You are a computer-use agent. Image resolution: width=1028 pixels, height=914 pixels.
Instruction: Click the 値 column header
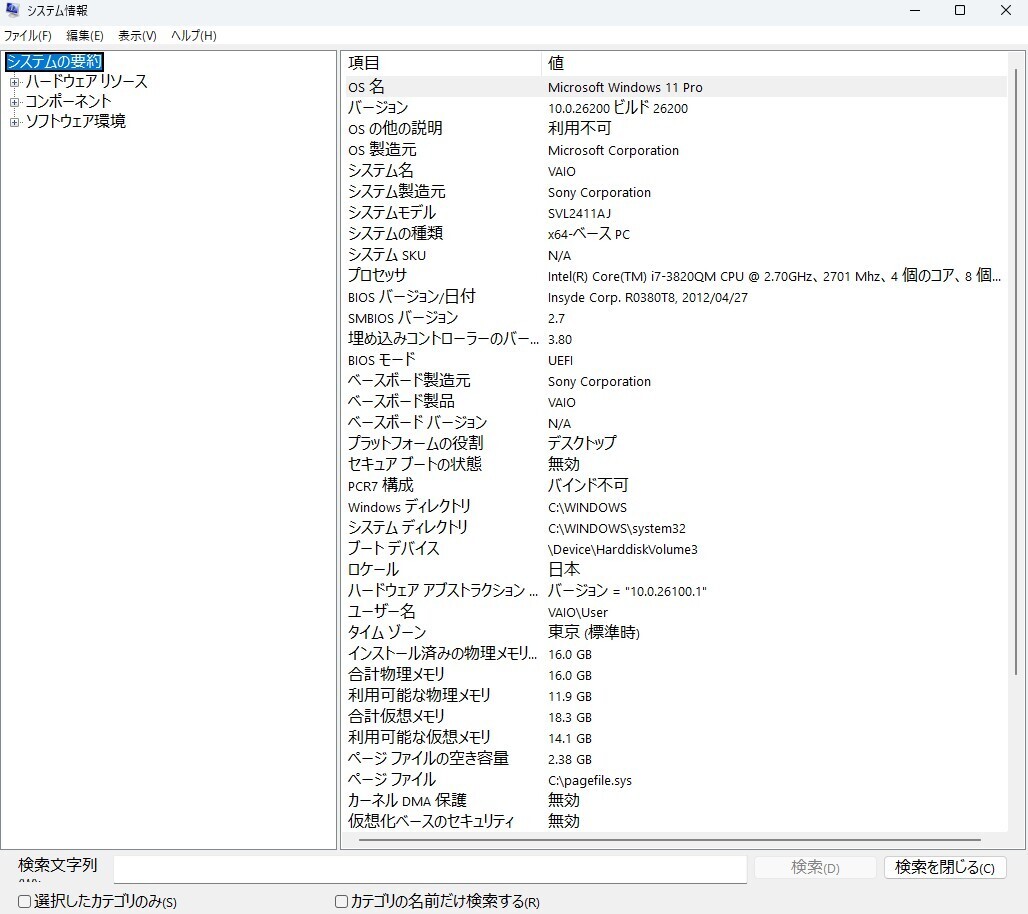[x=774, y=63]
